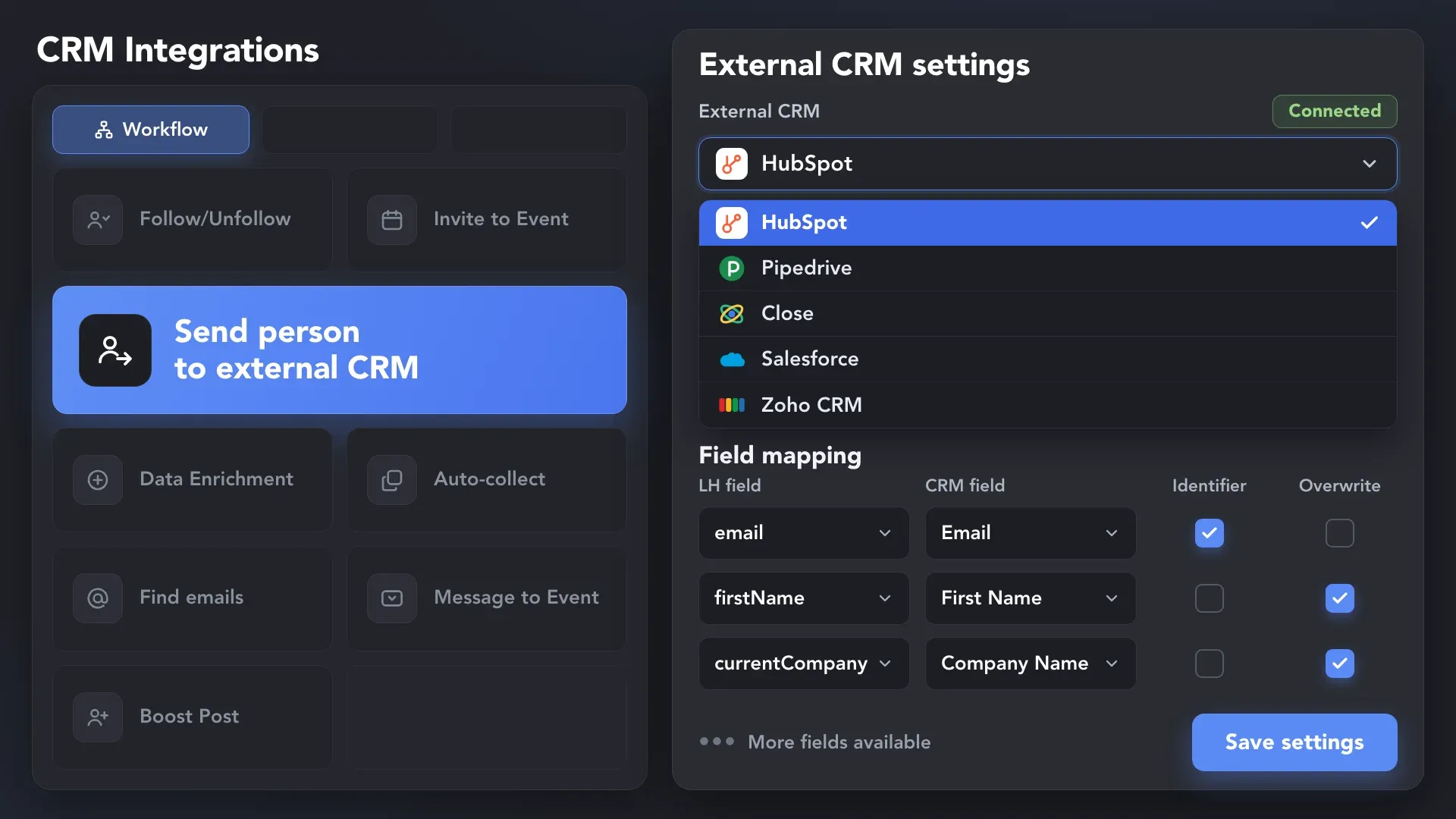1456x819 pixels.
Task: Collapse the External CRM HubSpot combo box
Action: coord(1048,164)
